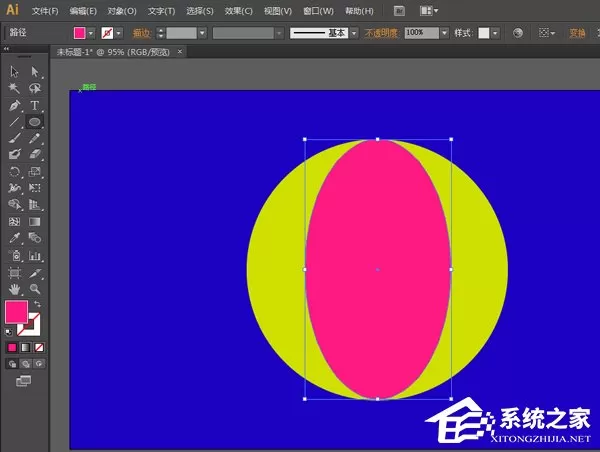The height and width of the screenshot is (452, 600).
Task: Select the Eyedropper tool
Action: click(x=15, y=238)
